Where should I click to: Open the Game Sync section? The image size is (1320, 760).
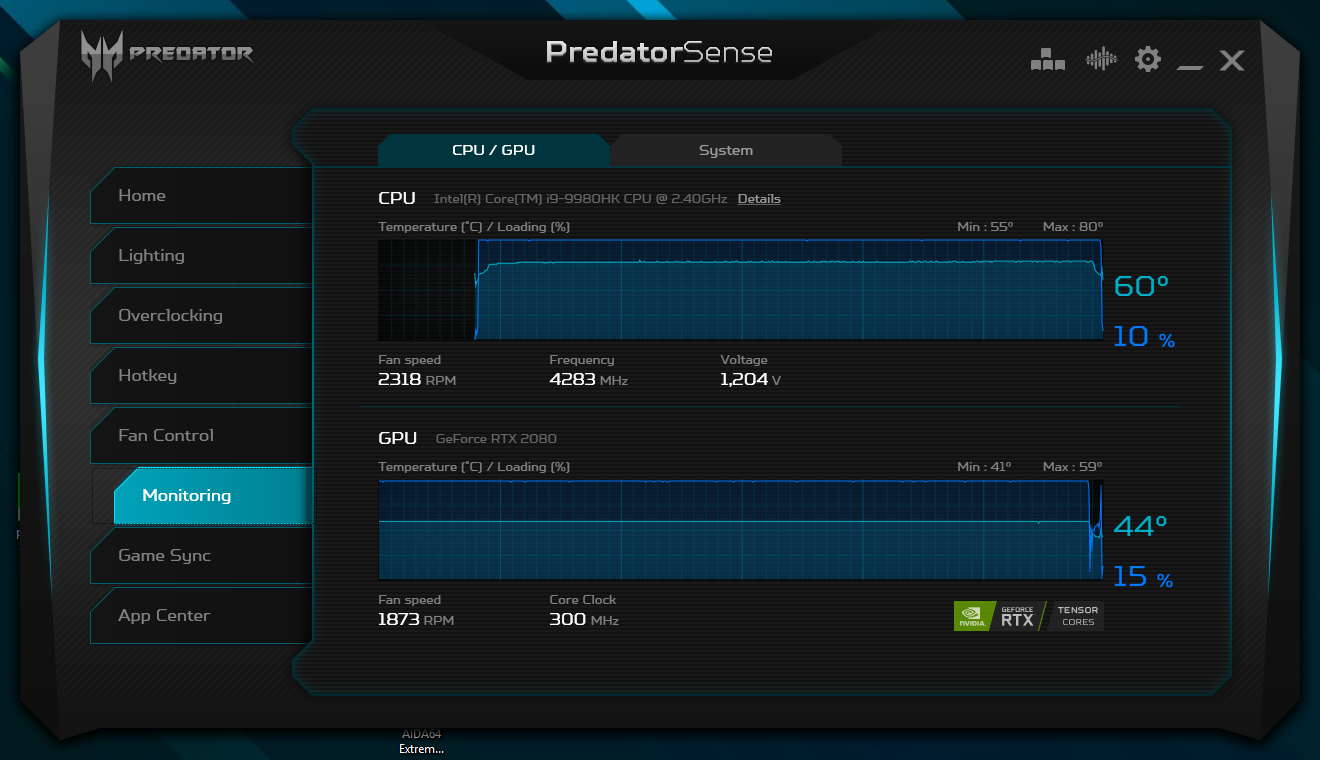tap(201, 555)
